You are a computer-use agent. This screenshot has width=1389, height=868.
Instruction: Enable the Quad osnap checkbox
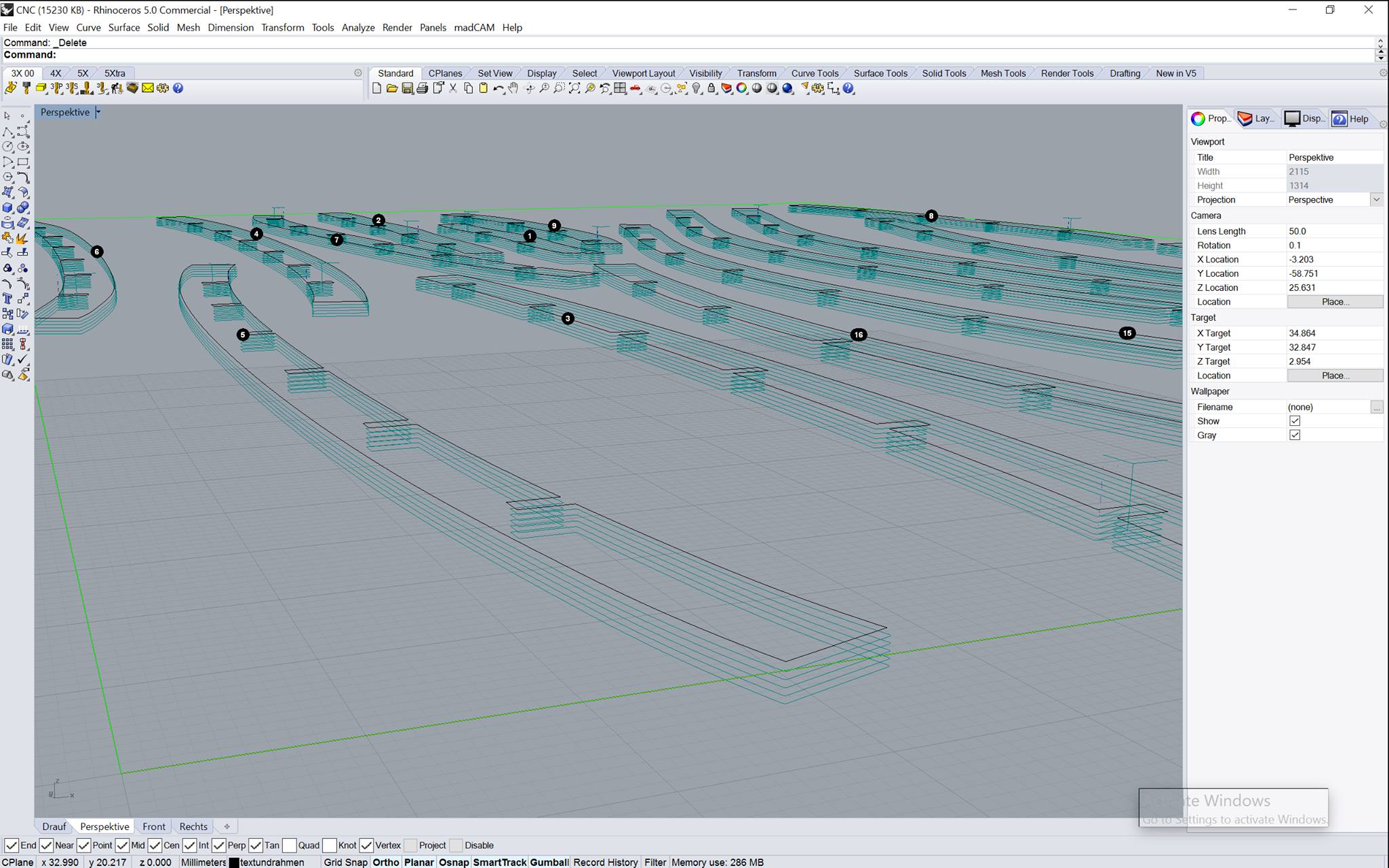click(x=290, y=845)
